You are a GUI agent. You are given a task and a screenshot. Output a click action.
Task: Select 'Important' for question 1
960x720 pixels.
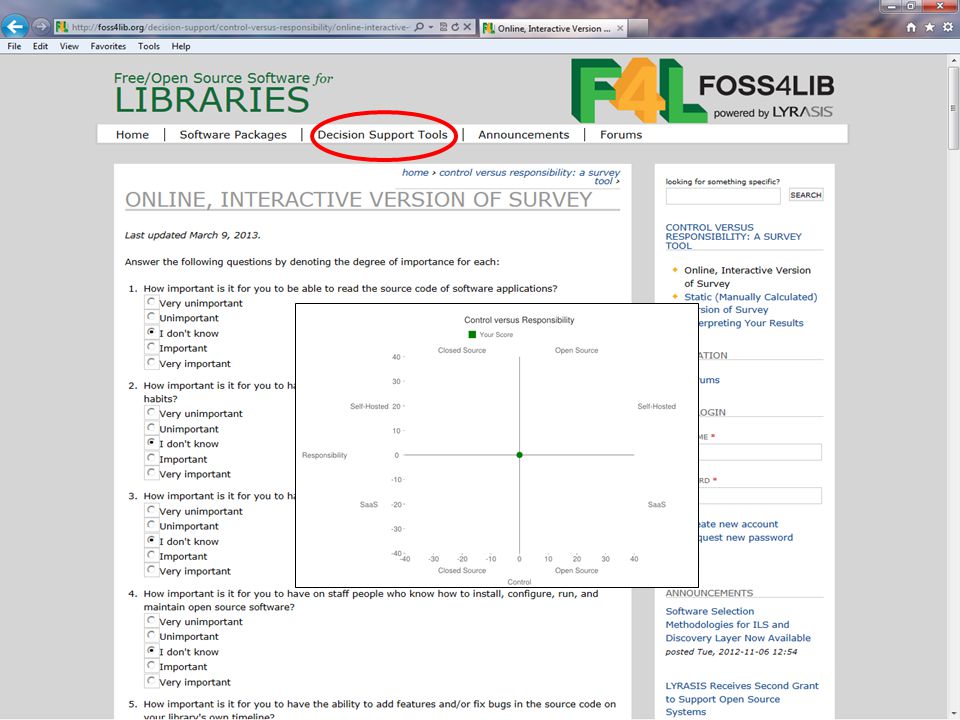coord(151,347)
